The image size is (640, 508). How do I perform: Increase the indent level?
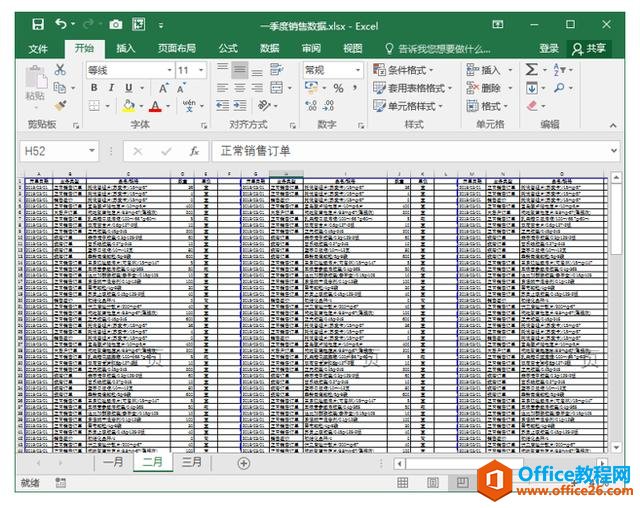click(240, 106)
